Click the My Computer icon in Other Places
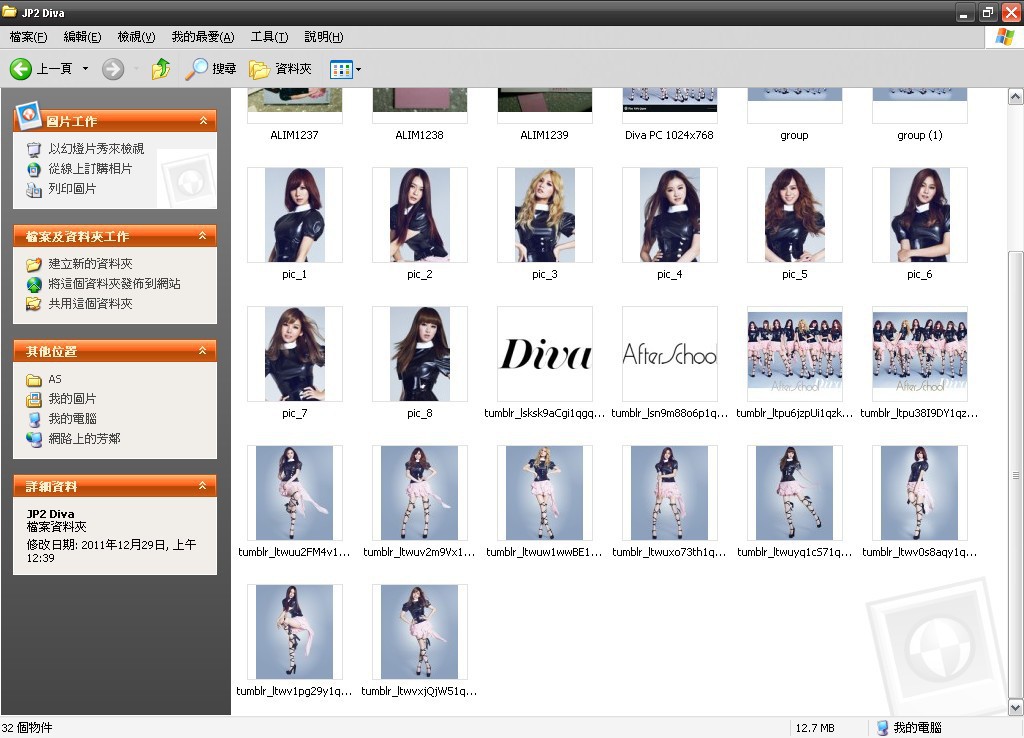 click(34, 419)
